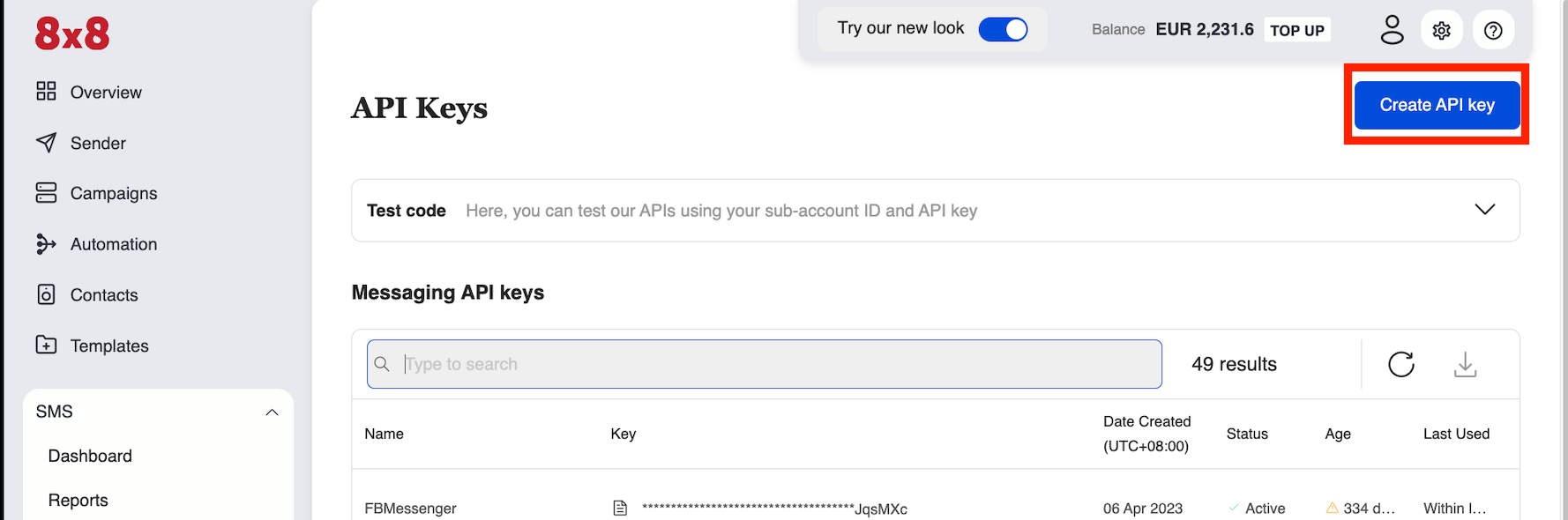
Task: Open help with the question mark icon
Action: [1493, 31]
